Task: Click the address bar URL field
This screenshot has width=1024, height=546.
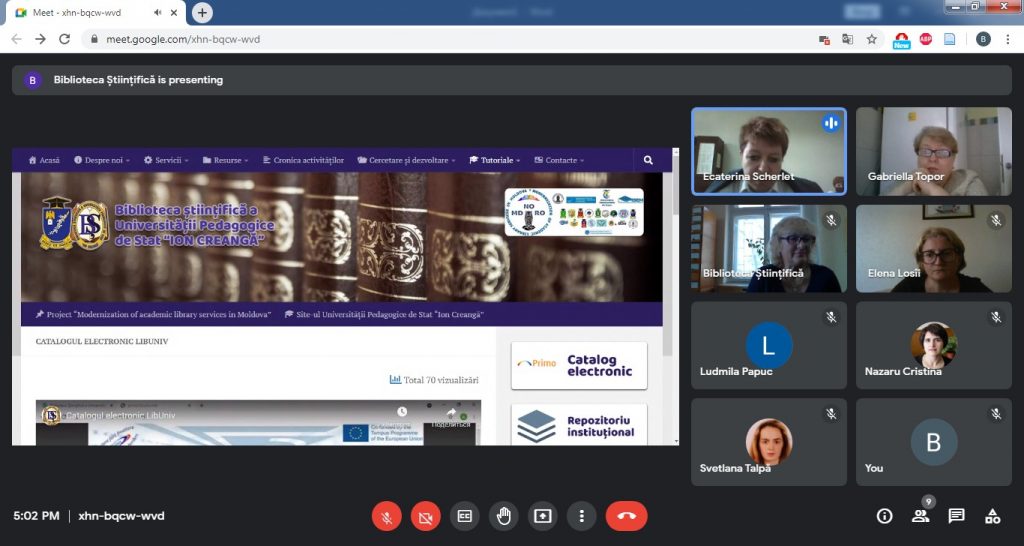Action: 451,39
